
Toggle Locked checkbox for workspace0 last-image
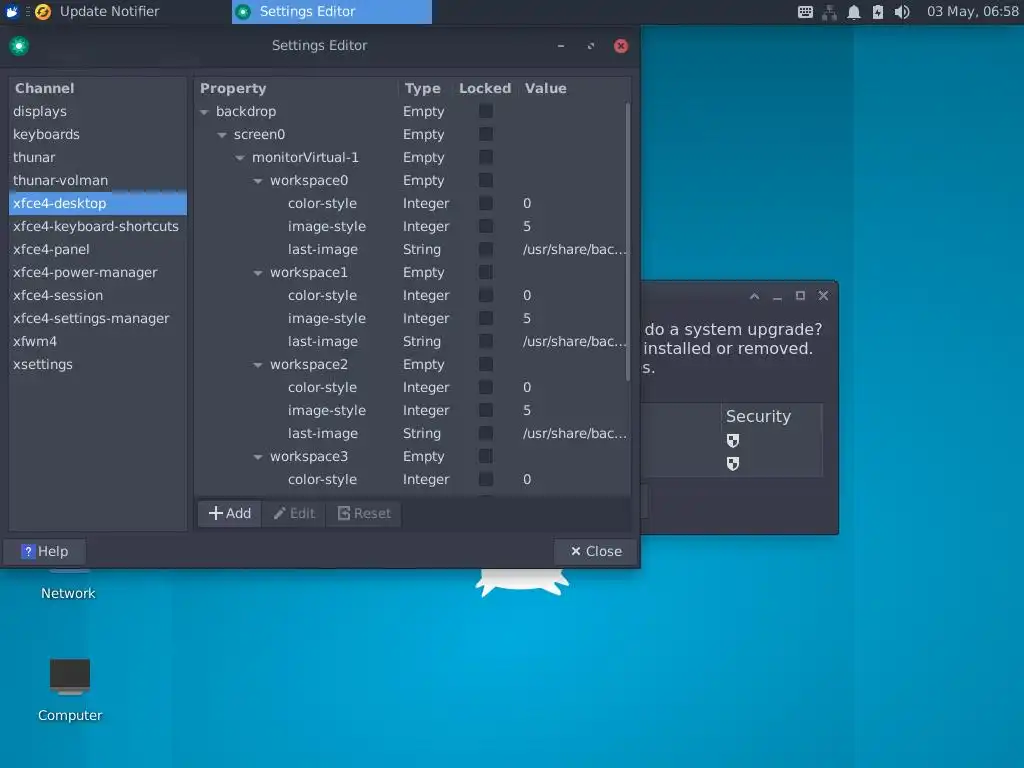[486, 249]
